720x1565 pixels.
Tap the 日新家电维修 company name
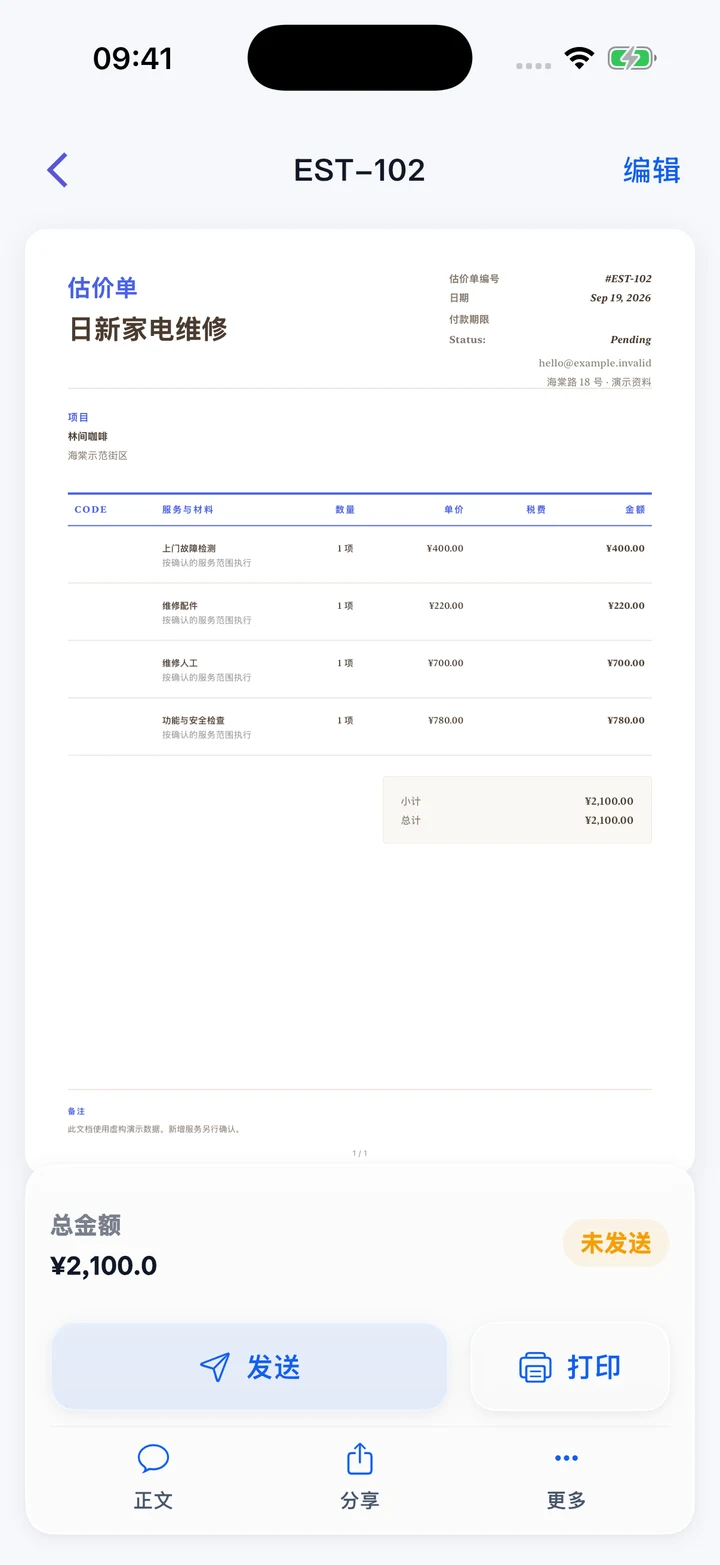click(148, 329)
